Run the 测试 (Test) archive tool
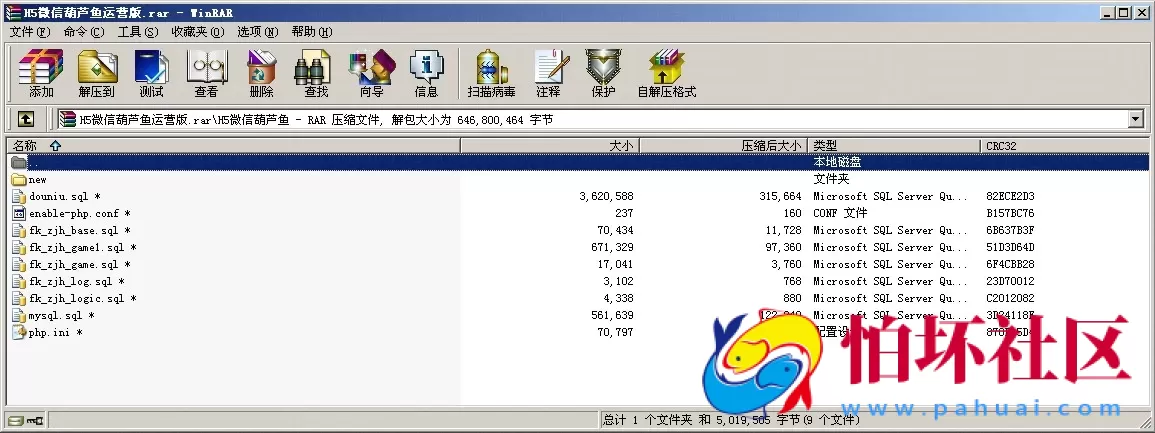Screen dimensions: 1155x433 tap(152, 74)
